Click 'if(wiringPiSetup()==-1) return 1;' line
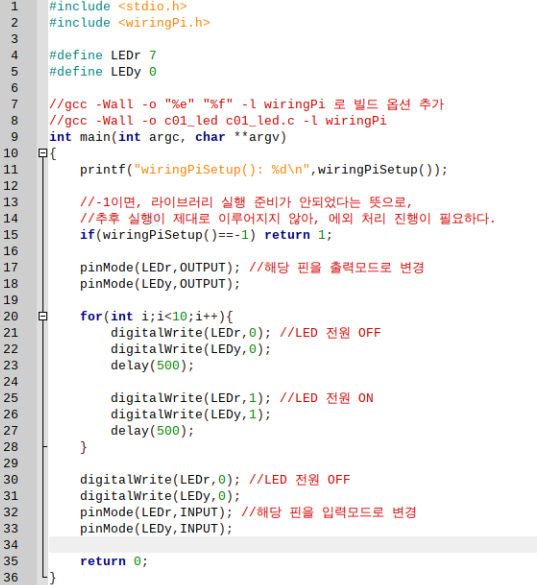Screen dimensions: 537x585 coord(206,235)
